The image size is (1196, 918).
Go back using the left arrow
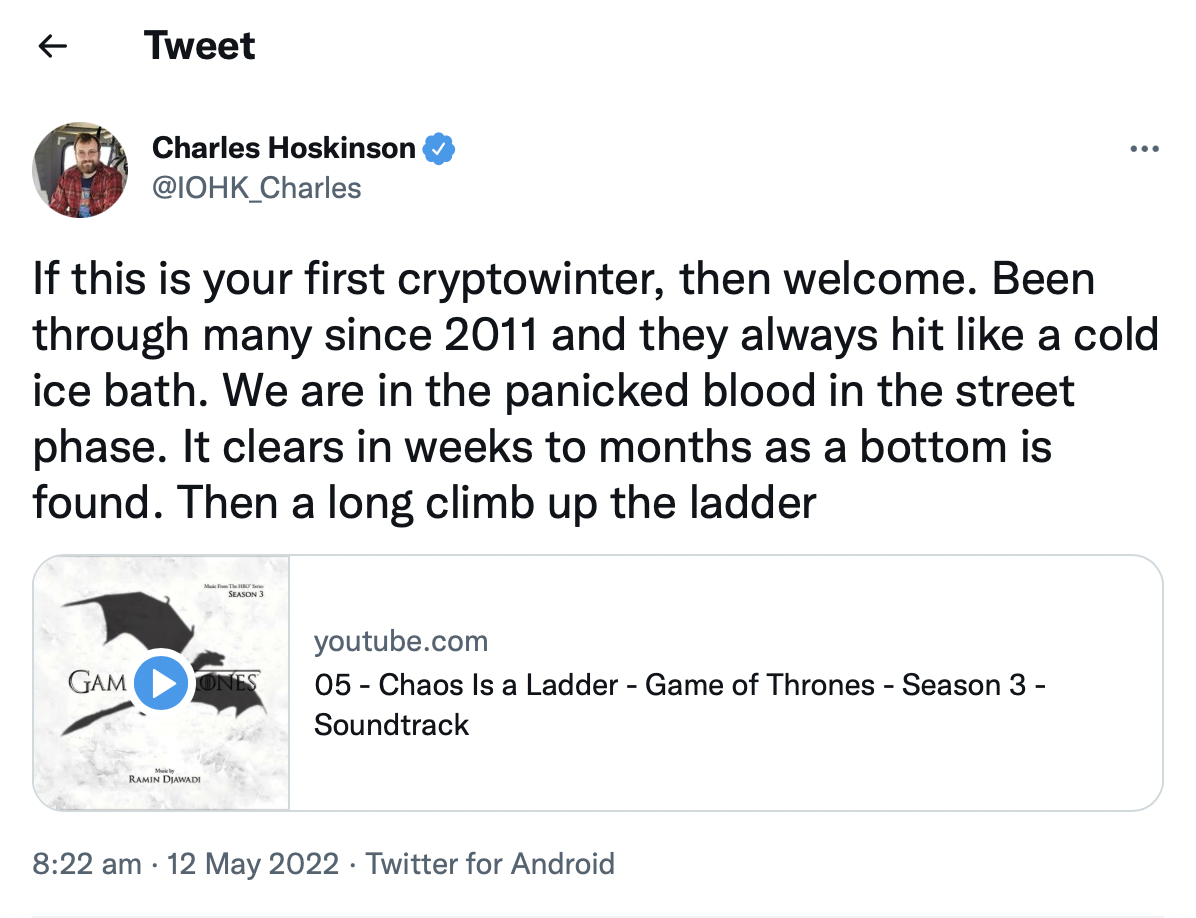pos(52,46)
